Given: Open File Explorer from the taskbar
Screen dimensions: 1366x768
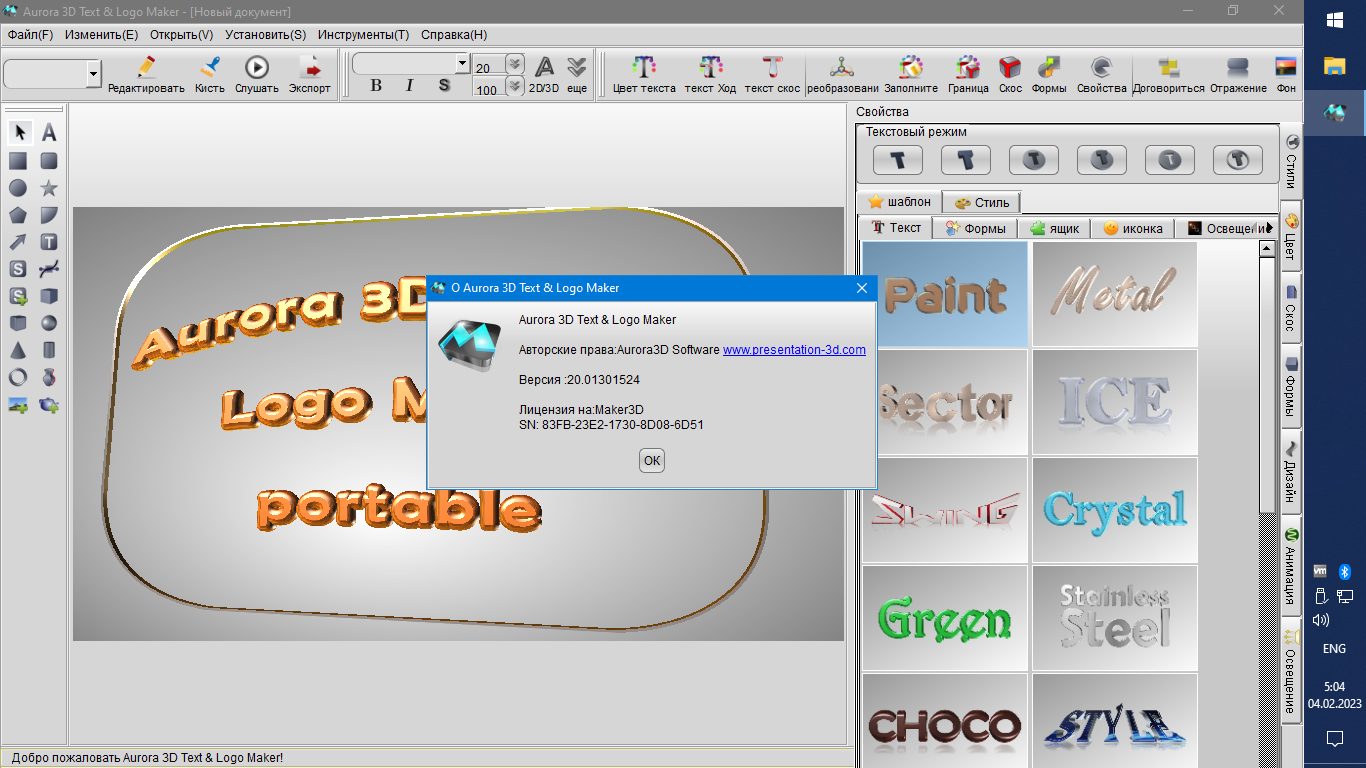Looking at the screenshot, I should 1334,66.
